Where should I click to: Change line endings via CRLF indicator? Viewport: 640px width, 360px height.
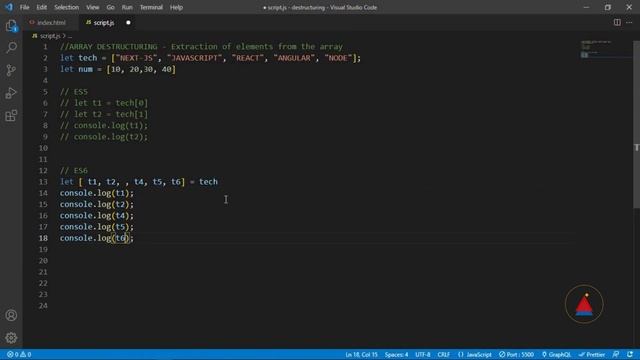444,355
